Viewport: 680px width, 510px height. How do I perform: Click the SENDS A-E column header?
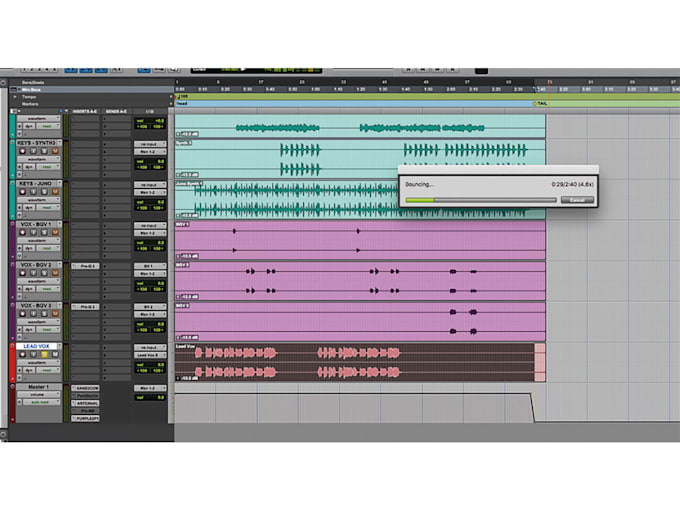pyautogui.click(x=116, y=111)
